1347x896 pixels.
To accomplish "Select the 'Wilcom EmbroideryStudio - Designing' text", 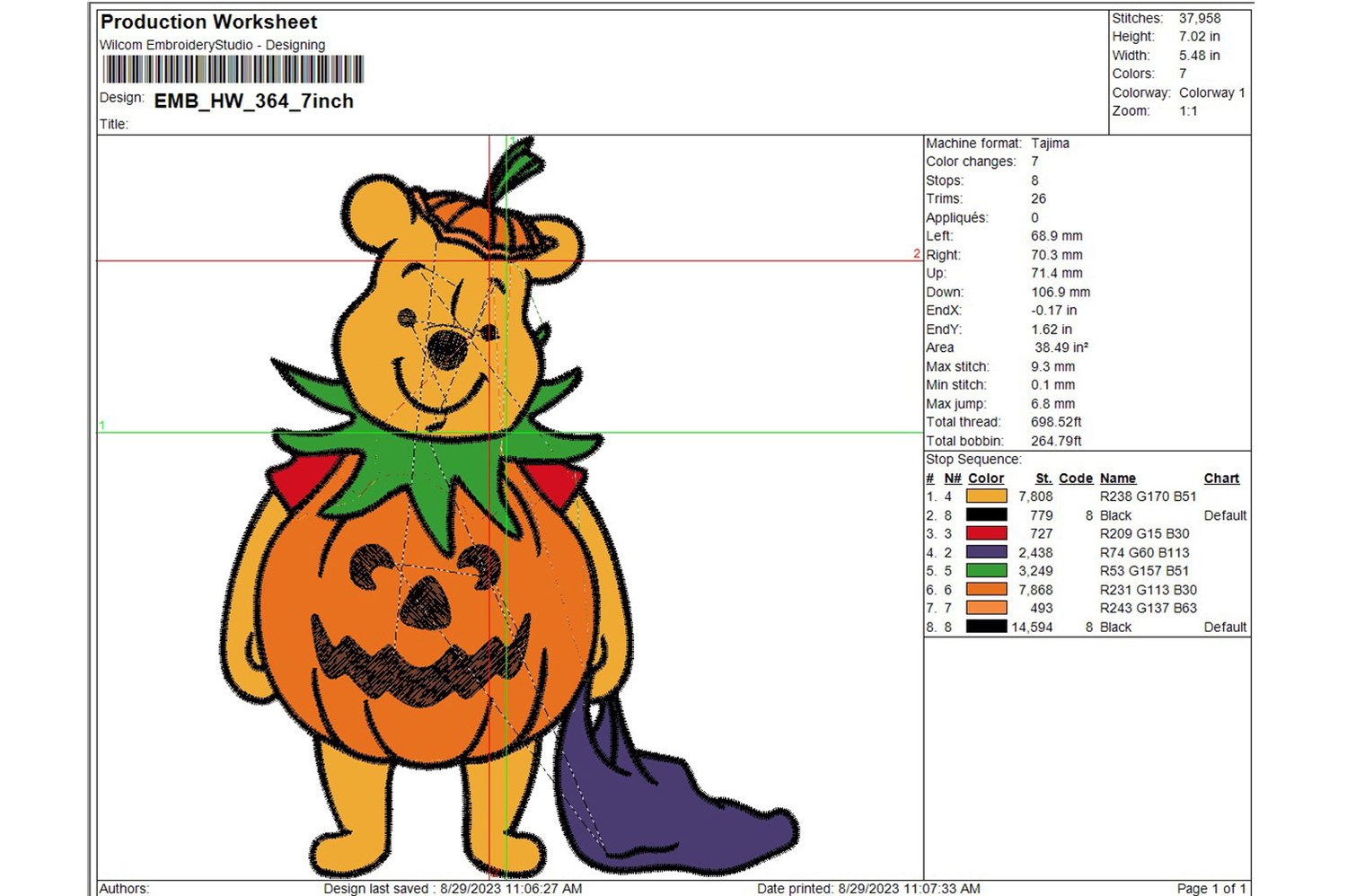I will point(212,45).
